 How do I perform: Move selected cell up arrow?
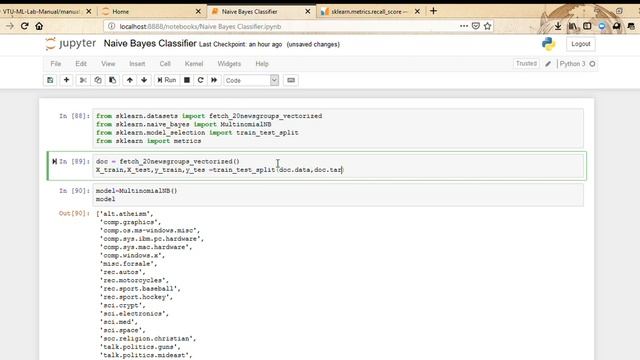coord(129,80)
